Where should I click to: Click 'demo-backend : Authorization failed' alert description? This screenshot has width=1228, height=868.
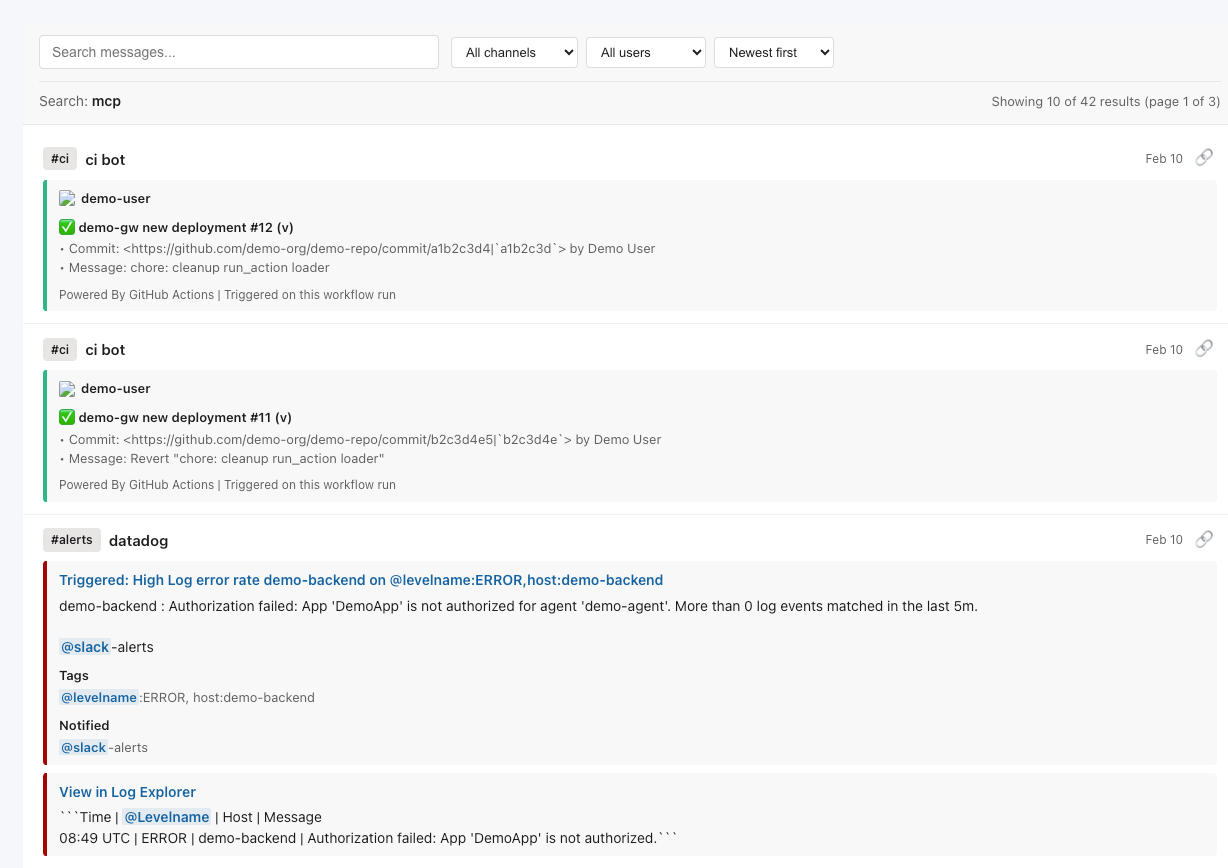point(518,606)
